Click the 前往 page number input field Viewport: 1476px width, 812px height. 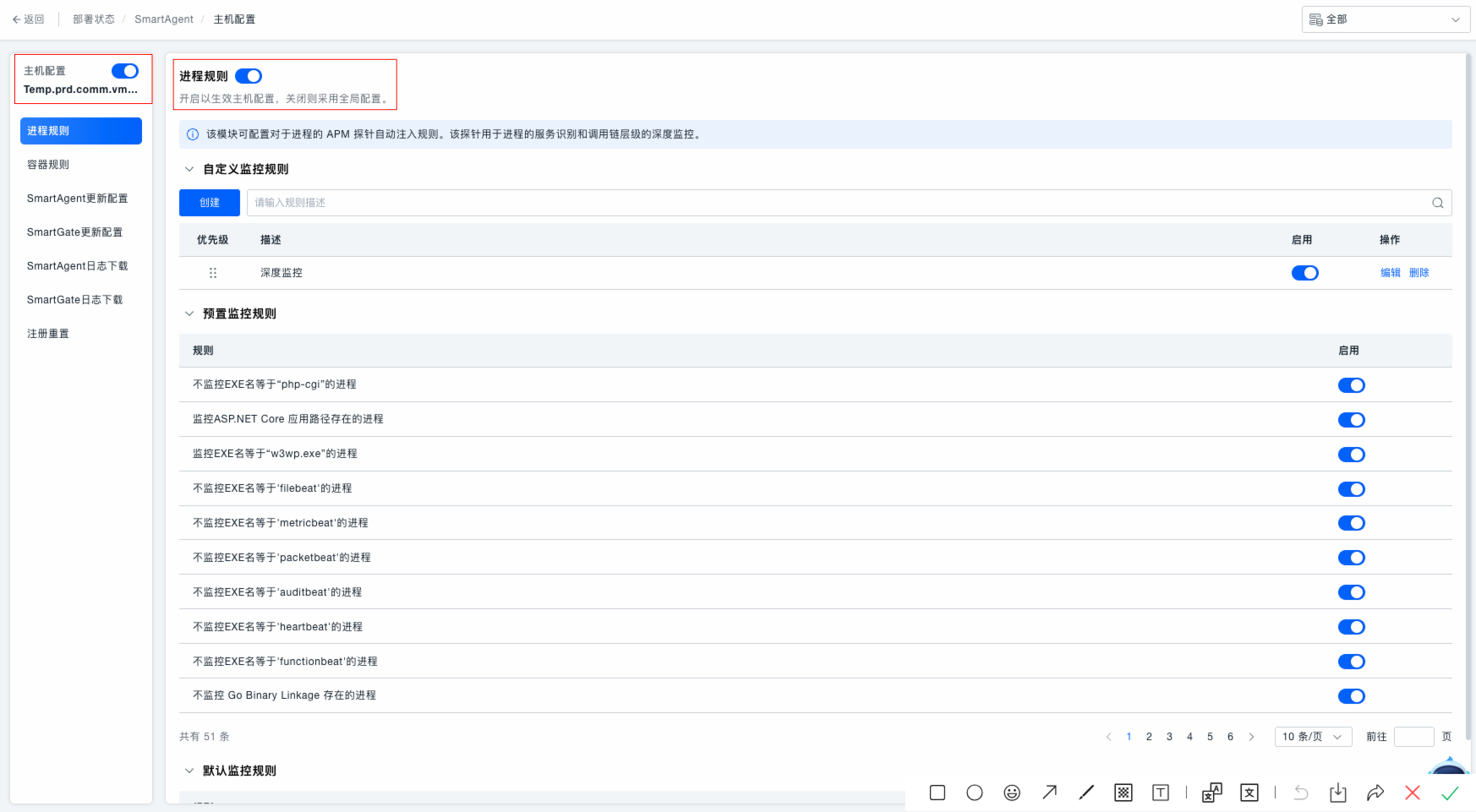click(1413, 737)
